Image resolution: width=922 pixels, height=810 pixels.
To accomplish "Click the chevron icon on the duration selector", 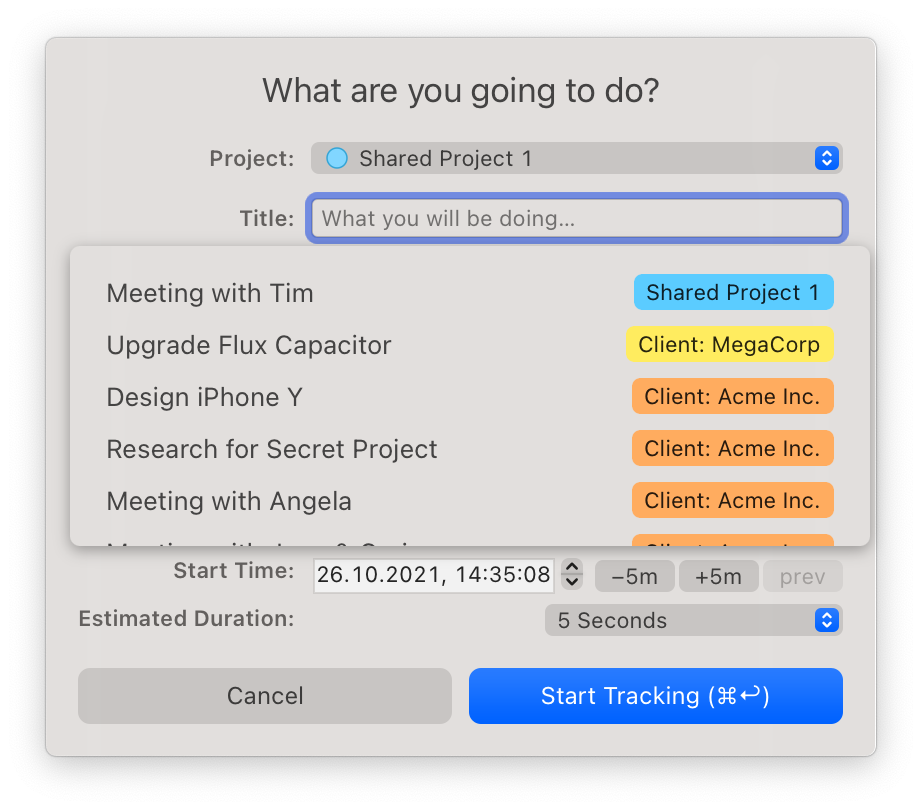I will coord(826,620).
